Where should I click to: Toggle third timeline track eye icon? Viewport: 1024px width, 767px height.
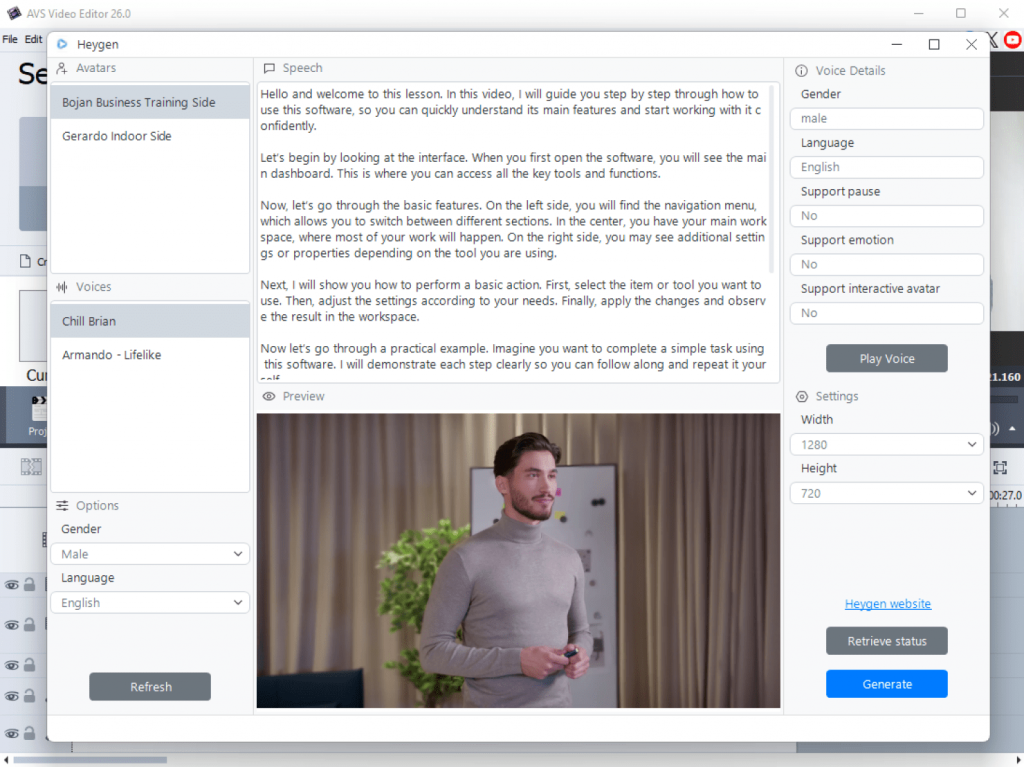[x=12, y=665]
